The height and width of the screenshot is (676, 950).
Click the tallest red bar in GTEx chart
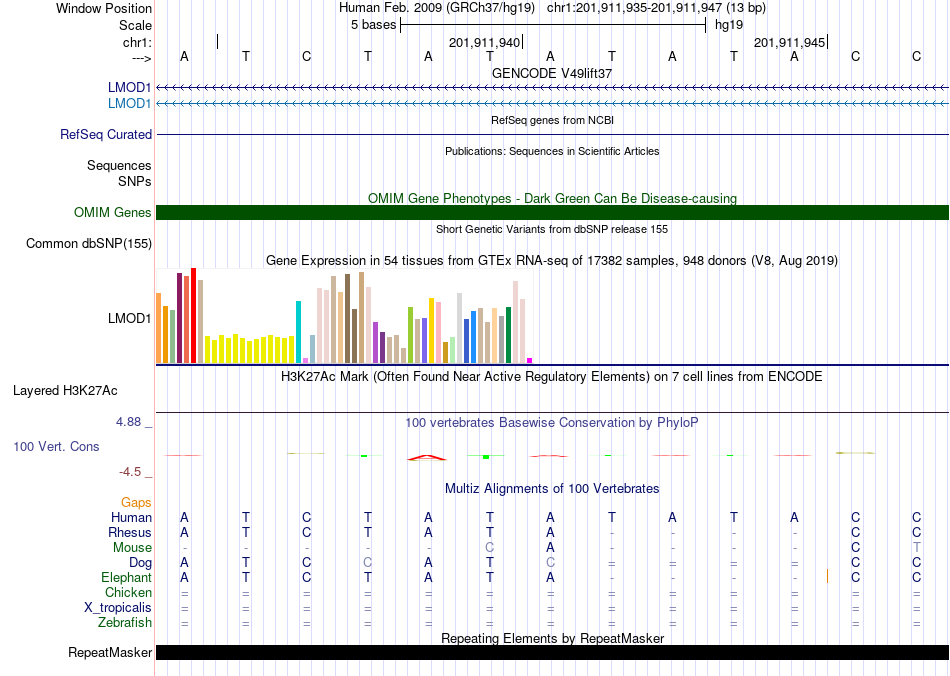tap(193, 316)
